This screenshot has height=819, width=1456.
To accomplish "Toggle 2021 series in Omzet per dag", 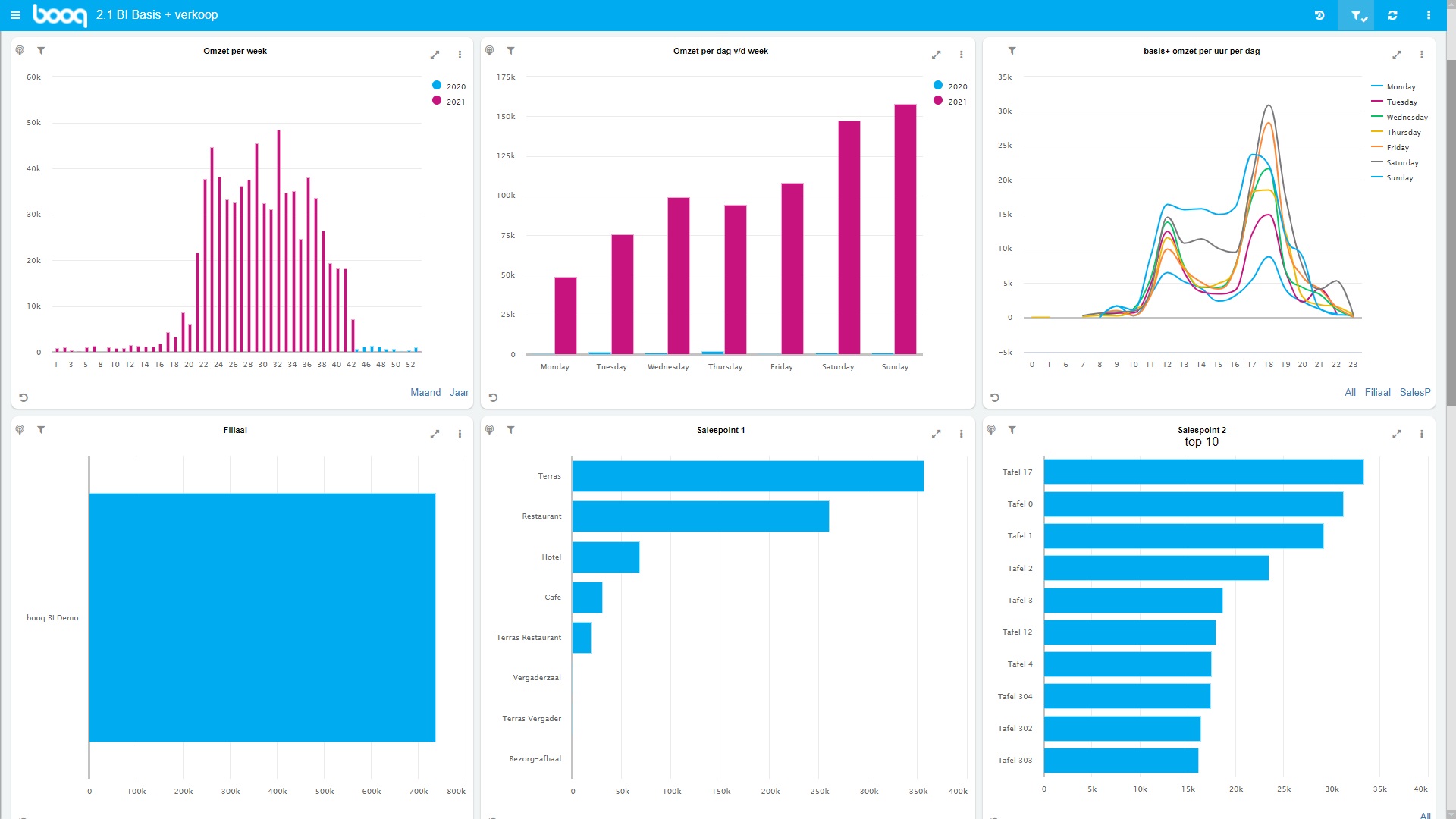I will (950, 102).
